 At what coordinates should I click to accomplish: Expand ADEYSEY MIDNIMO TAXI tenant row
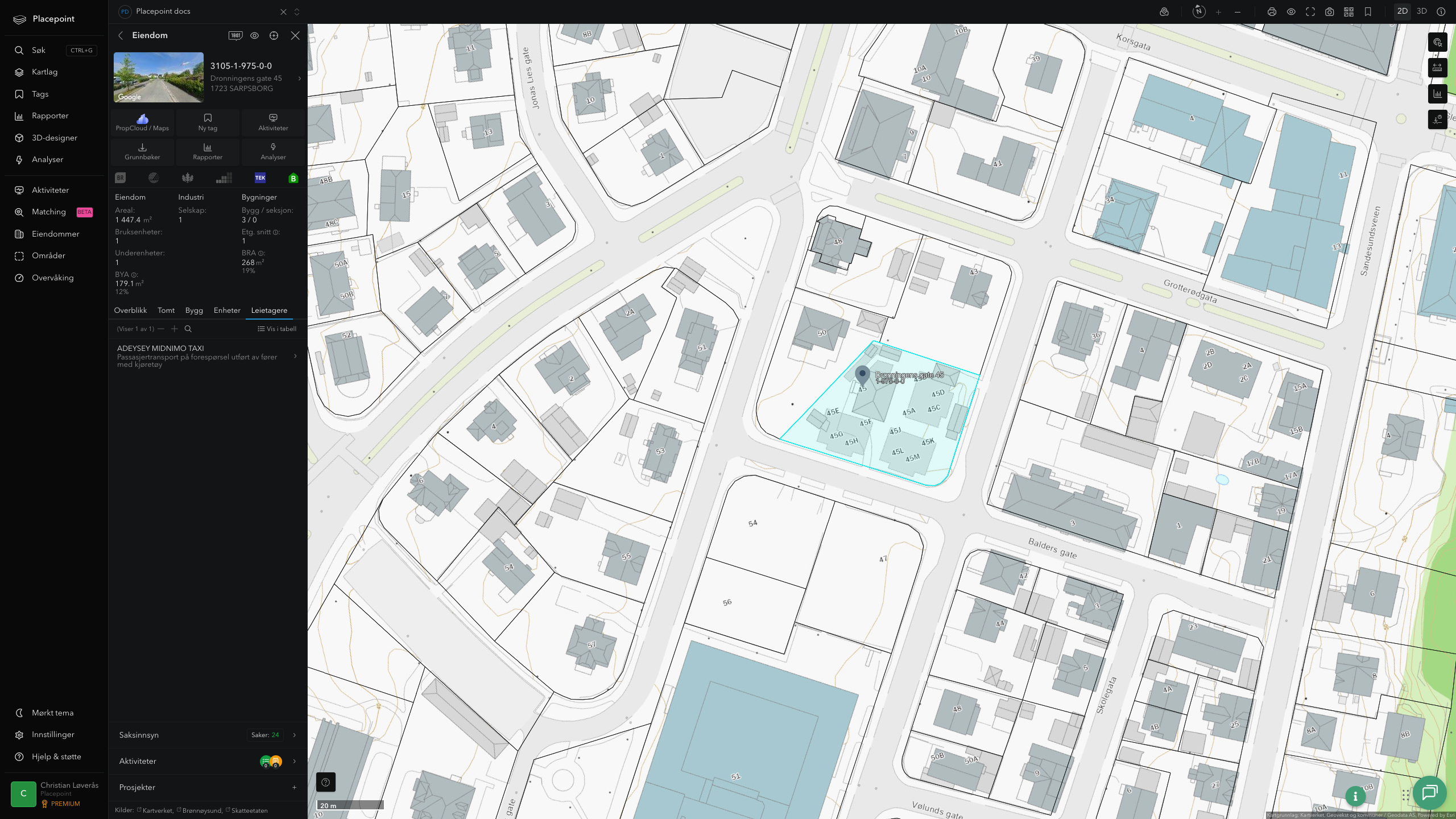(208, 356)
